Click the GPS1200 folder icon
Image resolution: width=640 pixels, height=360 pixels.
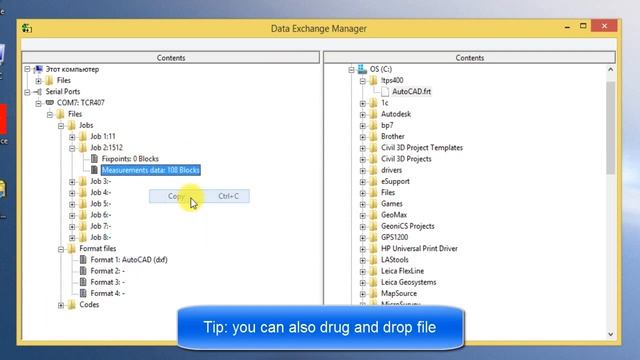[x=373, y=237]
